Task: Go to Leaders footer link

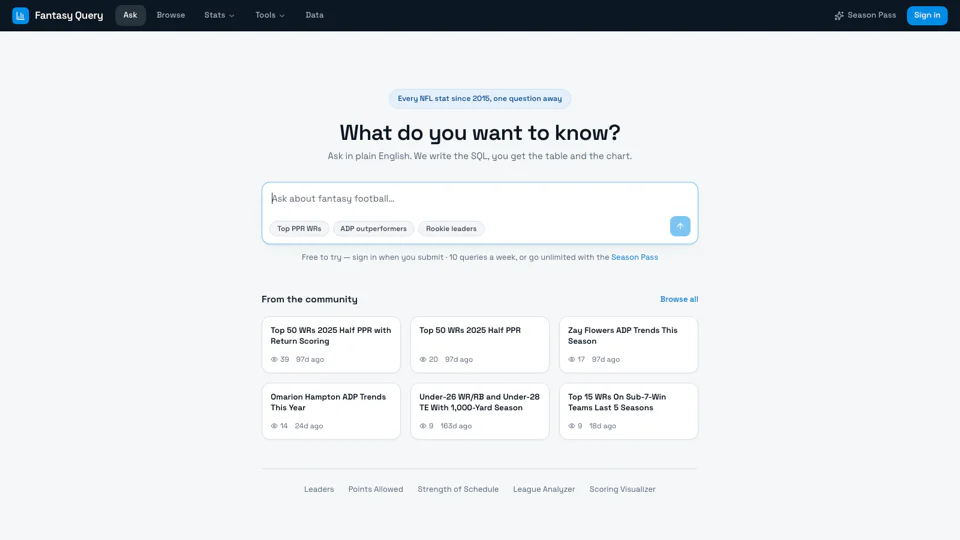Action: point(319,489)
